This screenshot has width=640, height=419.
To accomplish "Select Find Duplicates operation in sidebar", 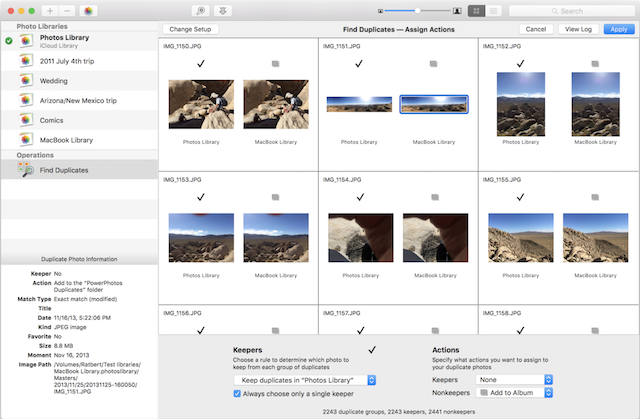I will (x=62, y=171).
